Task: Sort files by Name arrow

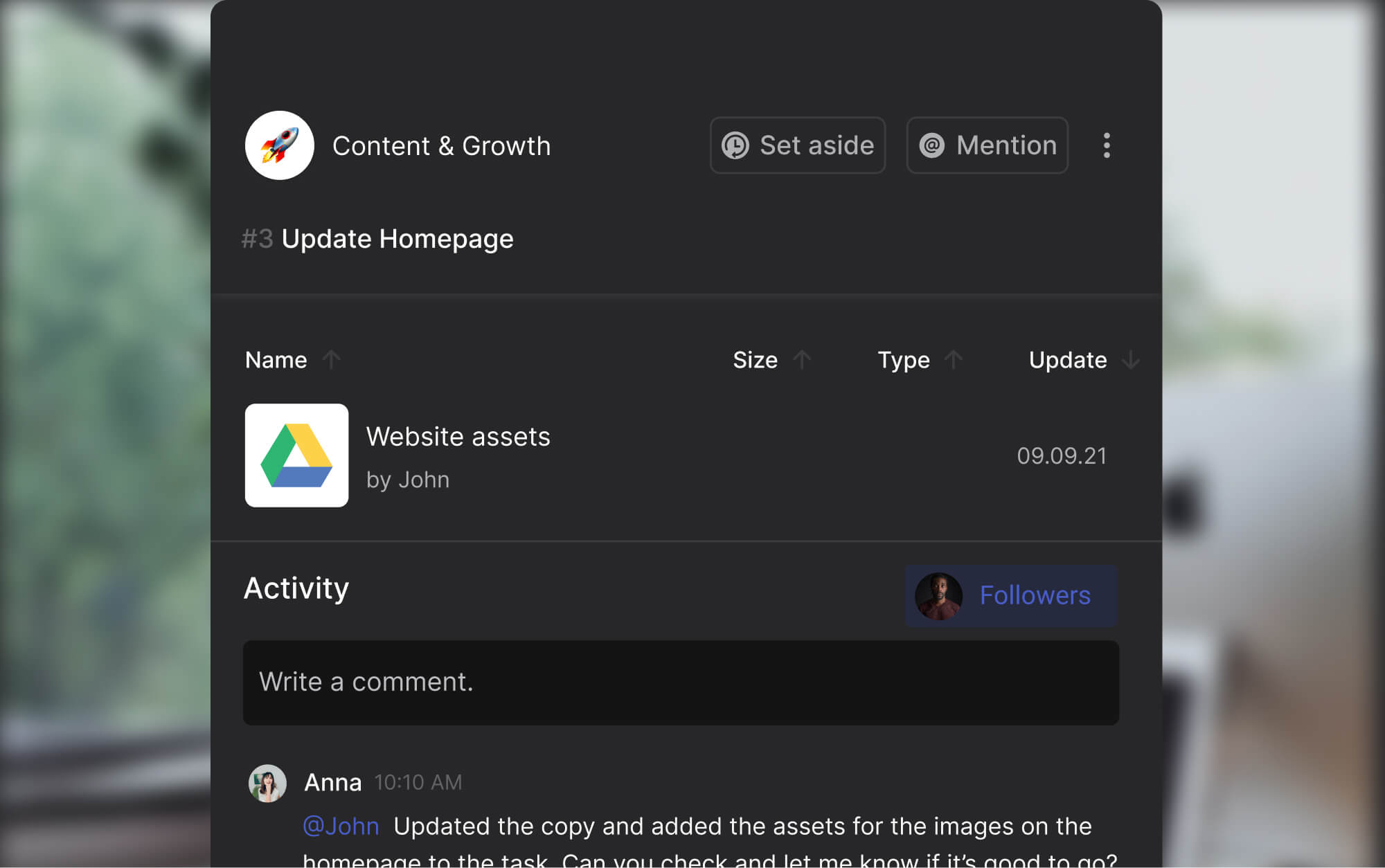Action: click(331, 360)
